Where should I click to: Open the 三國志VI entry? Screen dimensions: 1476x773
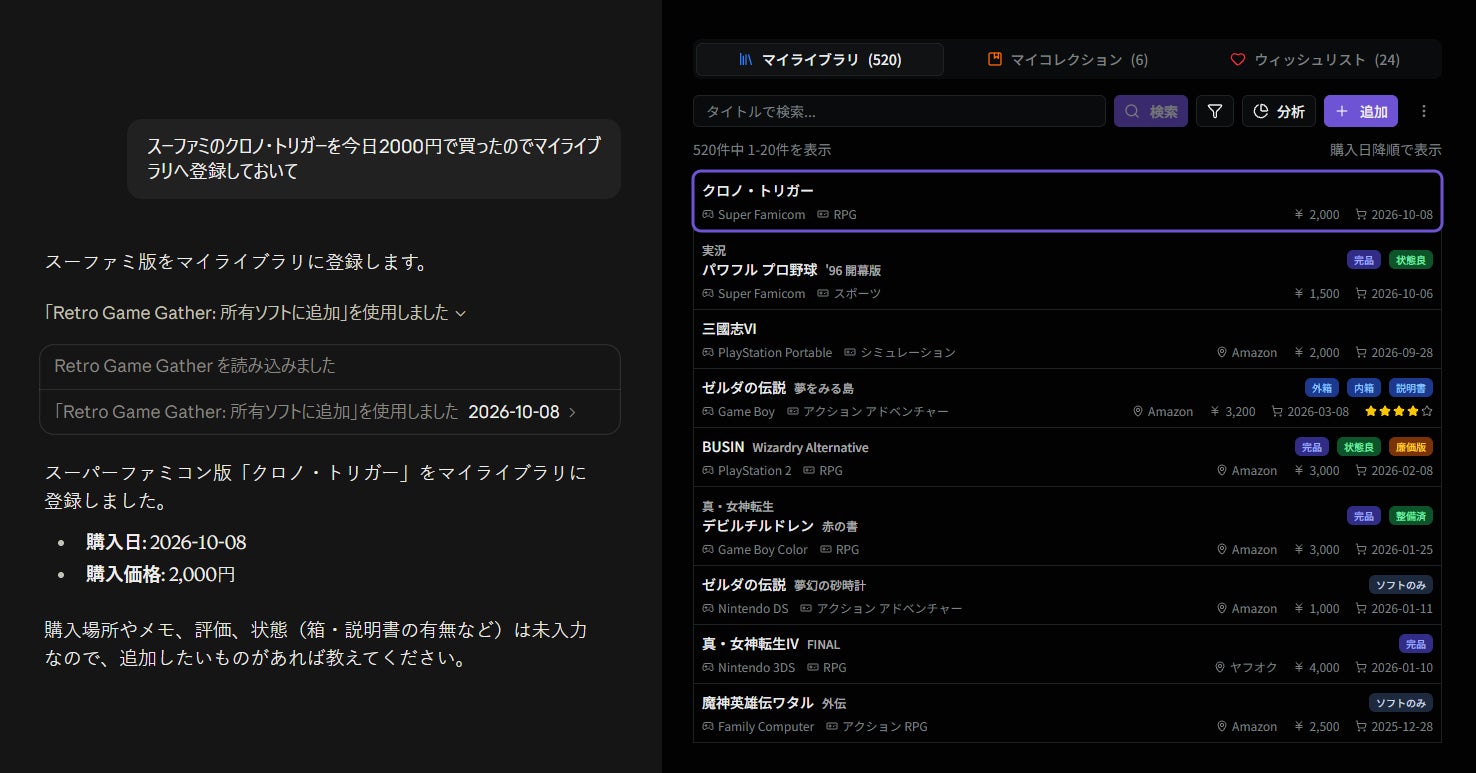point(1067,339)
